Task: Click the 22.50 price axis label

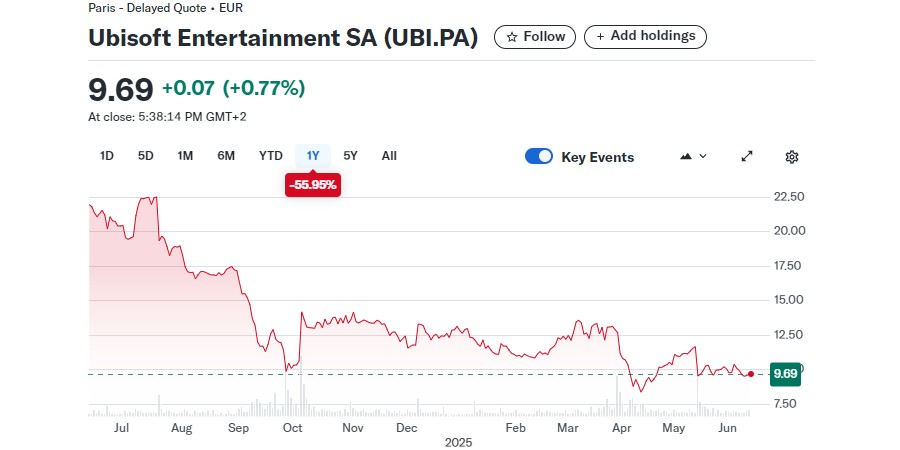Action: click(x=789, y=197)
